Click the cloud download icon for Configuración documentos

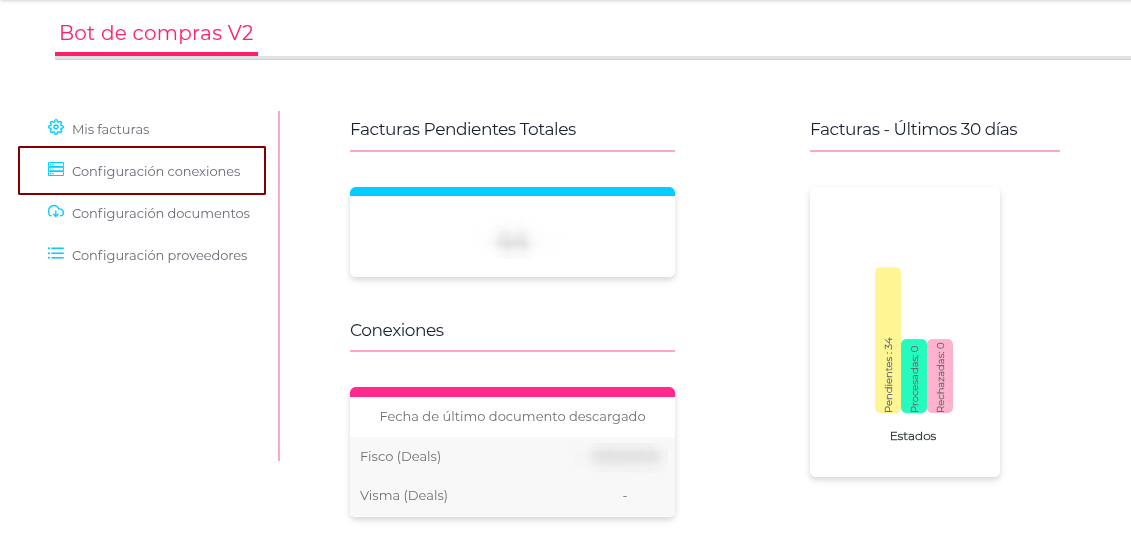click(x=56, y=212)
